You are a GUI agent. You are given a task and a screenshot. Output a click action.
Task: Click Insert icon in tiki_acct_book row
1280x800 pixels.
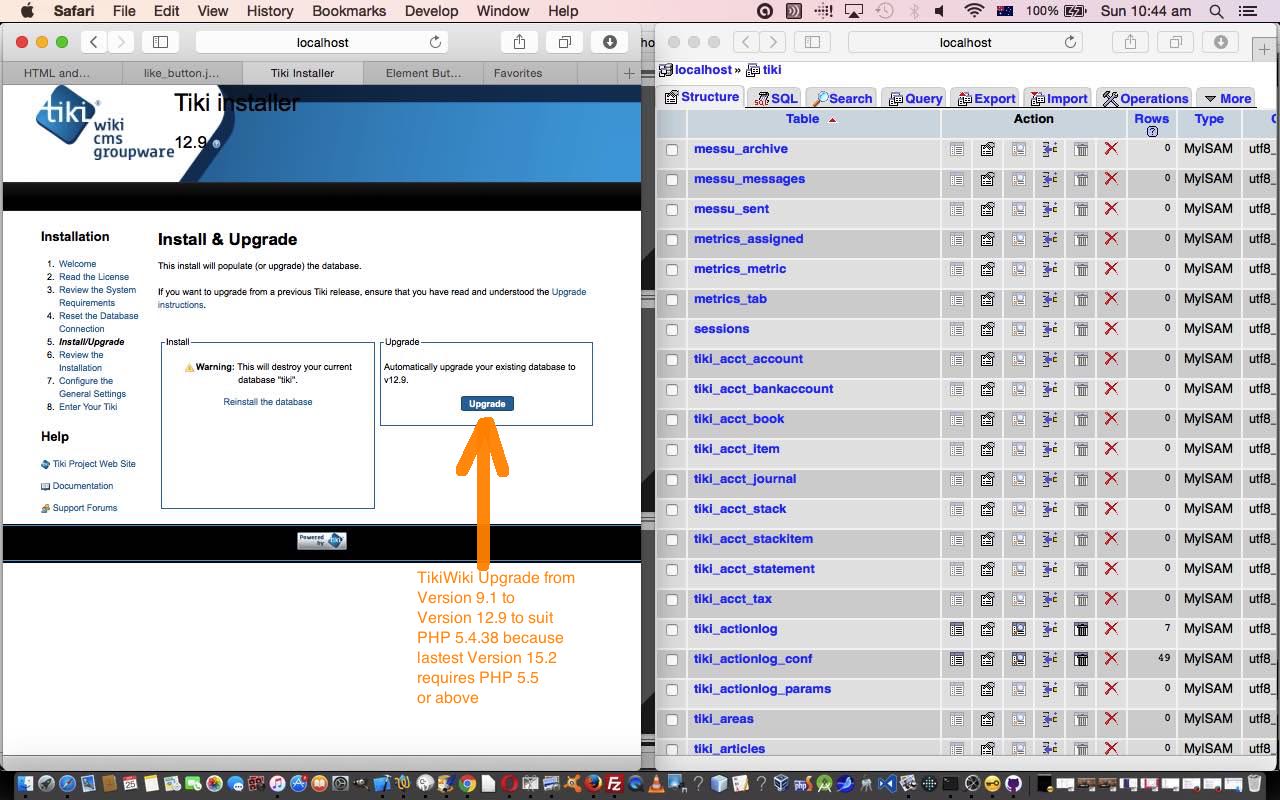pyautogui.click(x=1050, y=419)
